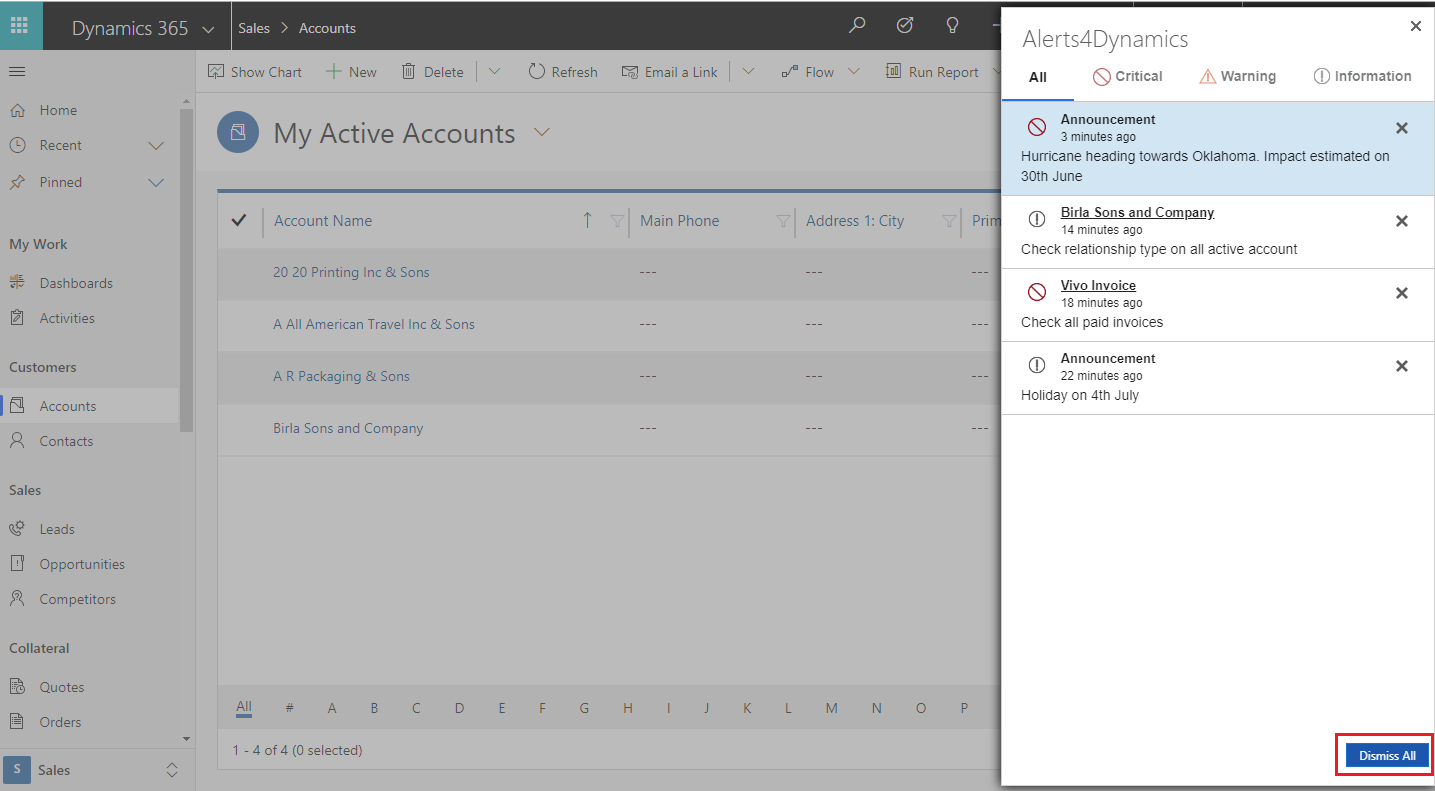Dismiss the Vivo Invoice alert
The height and width of the screenshot is (791, 1435).
(1401, 293)
